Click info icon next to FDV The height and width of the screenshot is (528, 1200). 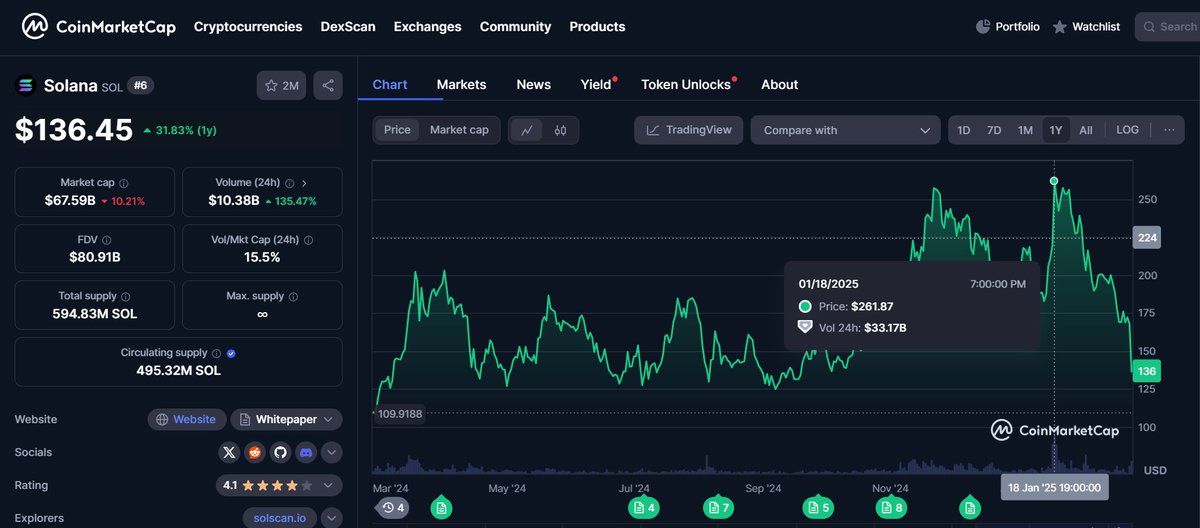(x=106, y=241)
